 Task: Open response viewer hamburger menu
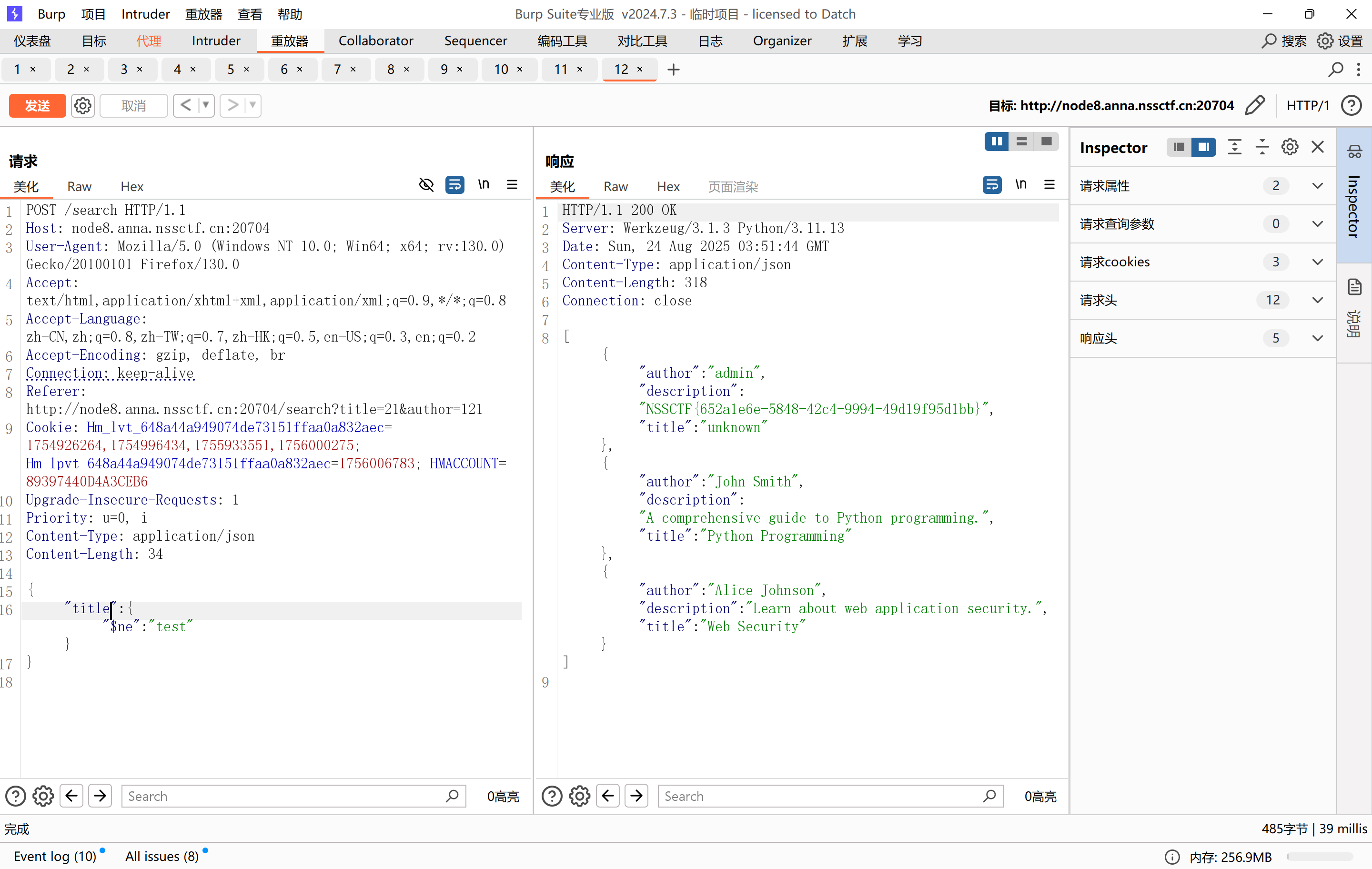coord(1049,185)
